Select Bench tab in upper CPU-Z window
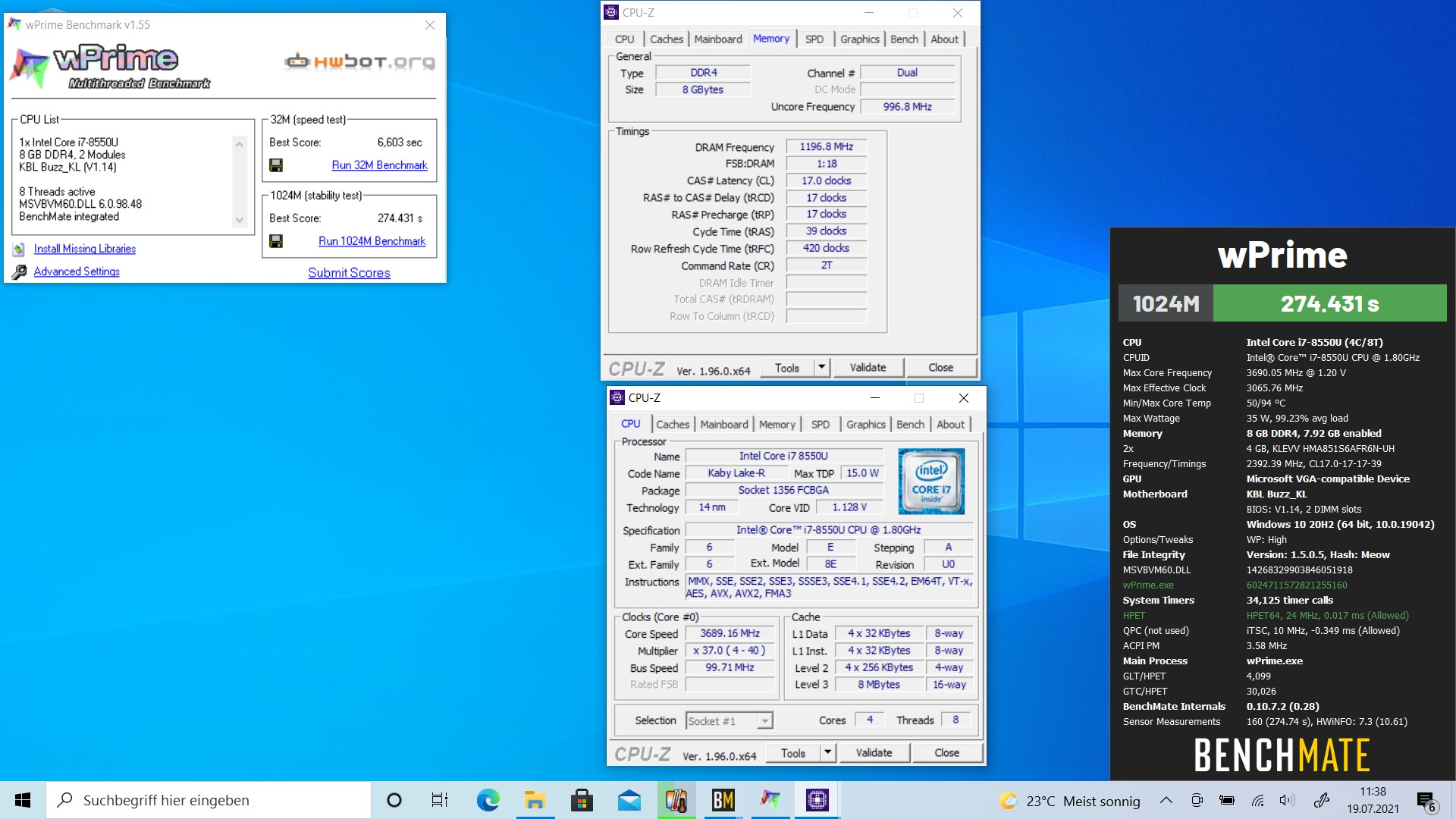This screenshot has height=819, width=1456. [904, 39]
